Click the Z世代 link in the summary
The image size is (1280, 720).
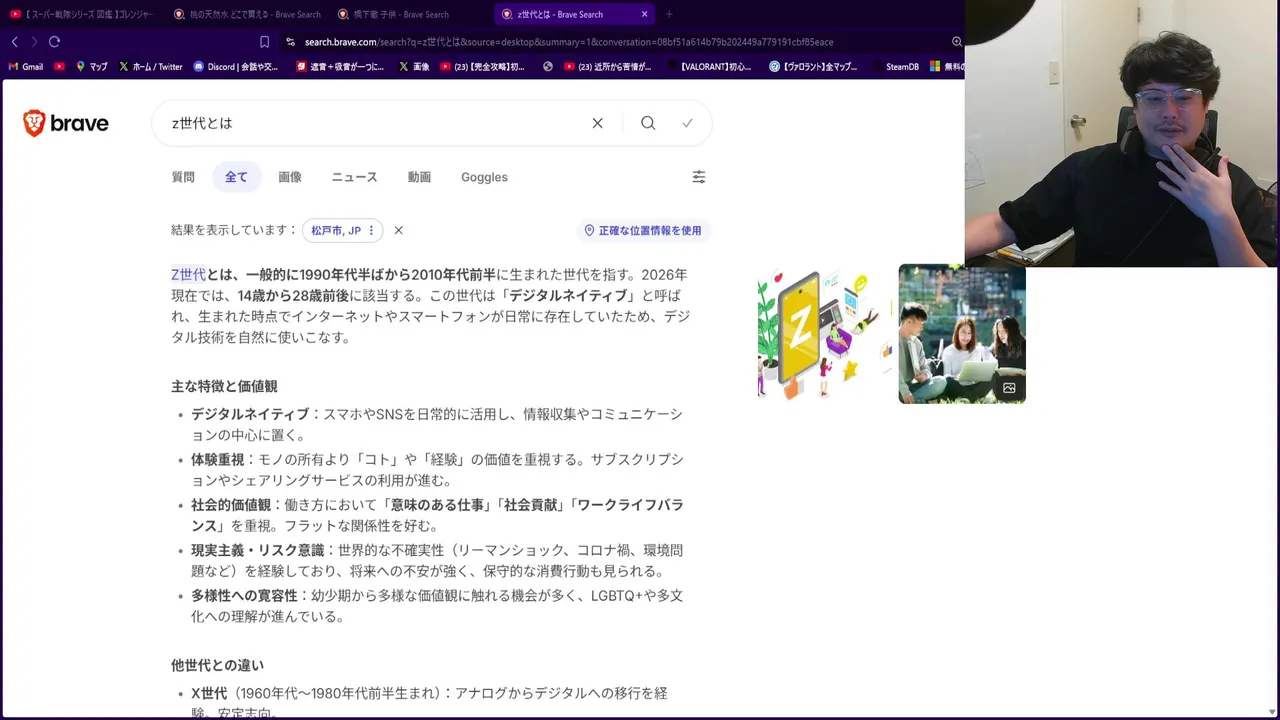188,274
